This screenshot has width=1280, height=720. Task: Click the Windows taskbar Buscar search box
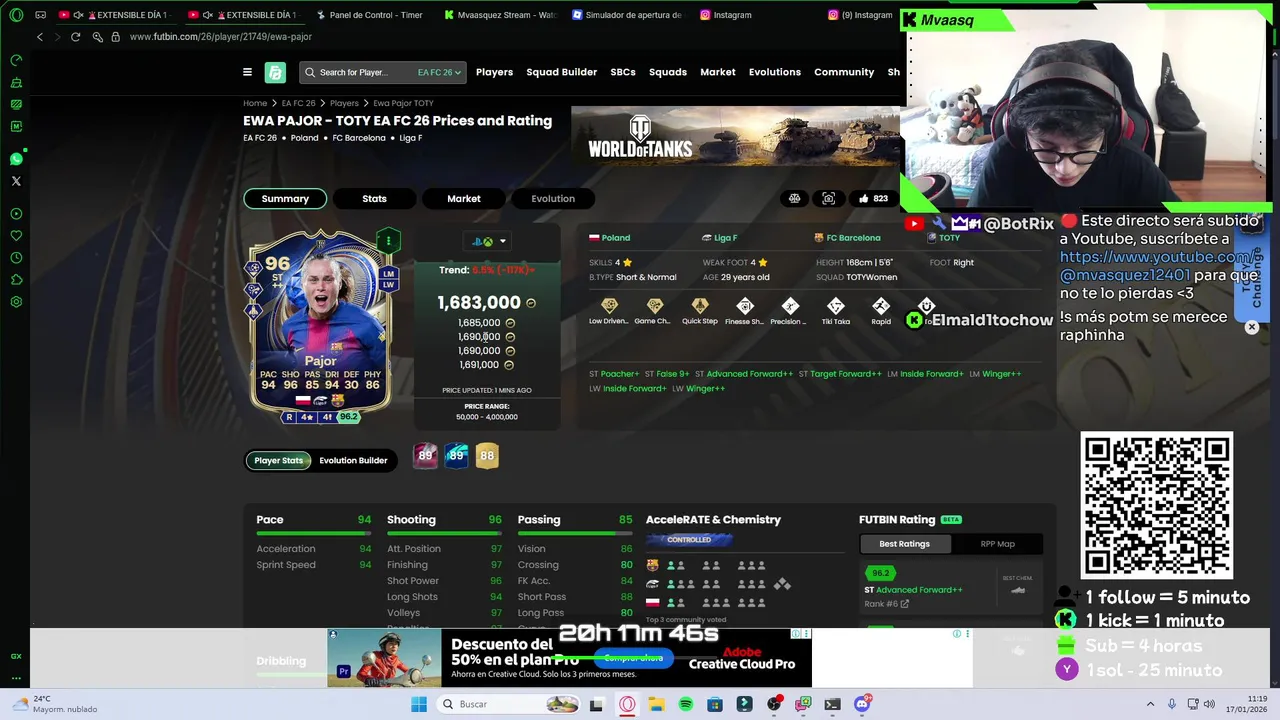click(508, 704)
